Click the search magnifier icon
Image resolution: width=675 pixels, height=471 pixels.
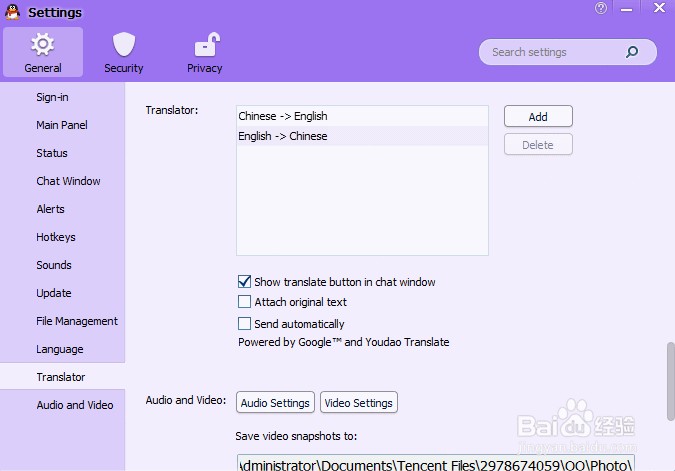631,52
